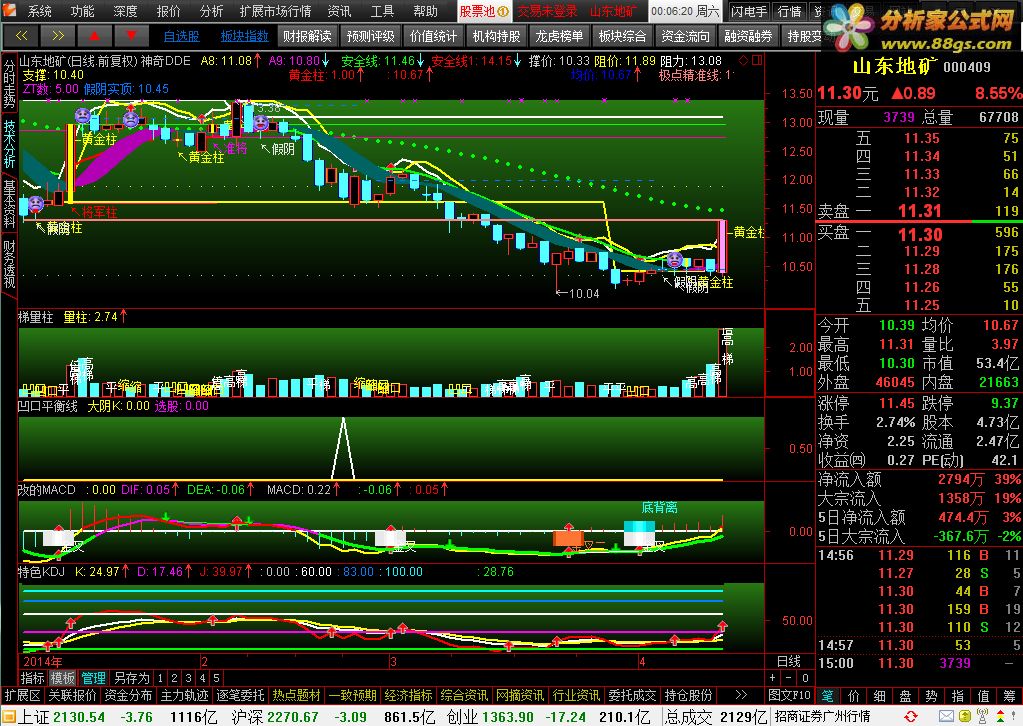1023x726 pixels.
Task: Click the double right arrow forward button
Action: [57, 36]
